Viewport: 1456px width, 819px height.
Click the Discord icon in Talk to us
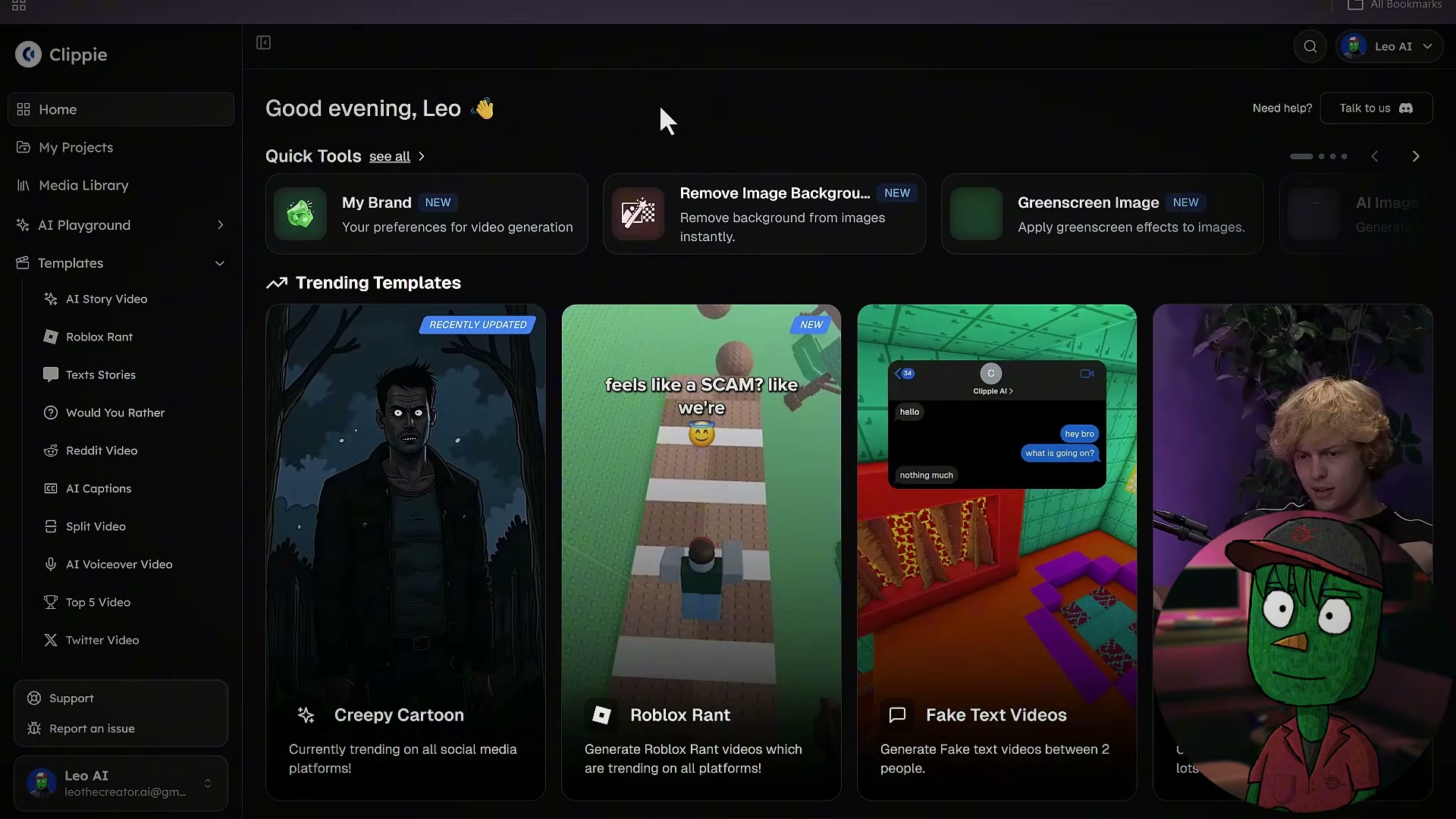click(1406, 108)
